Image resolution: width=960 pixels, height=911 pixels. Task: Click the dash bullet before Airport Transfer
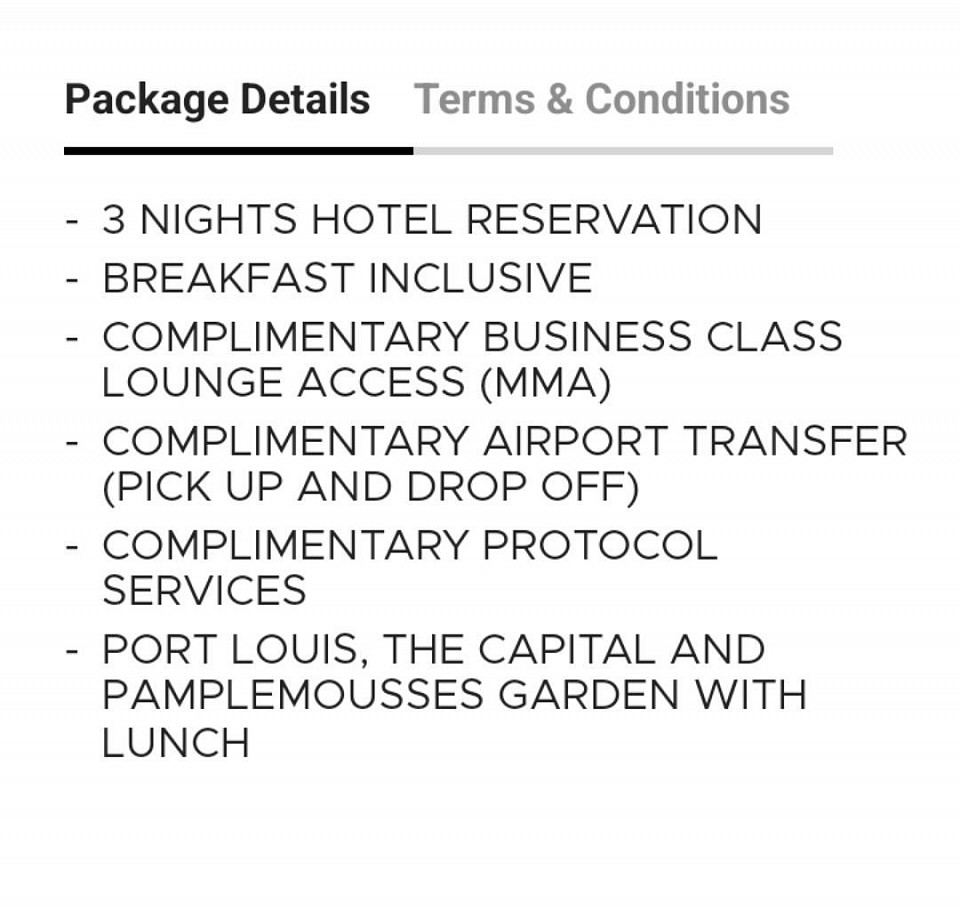coord(72,443)
